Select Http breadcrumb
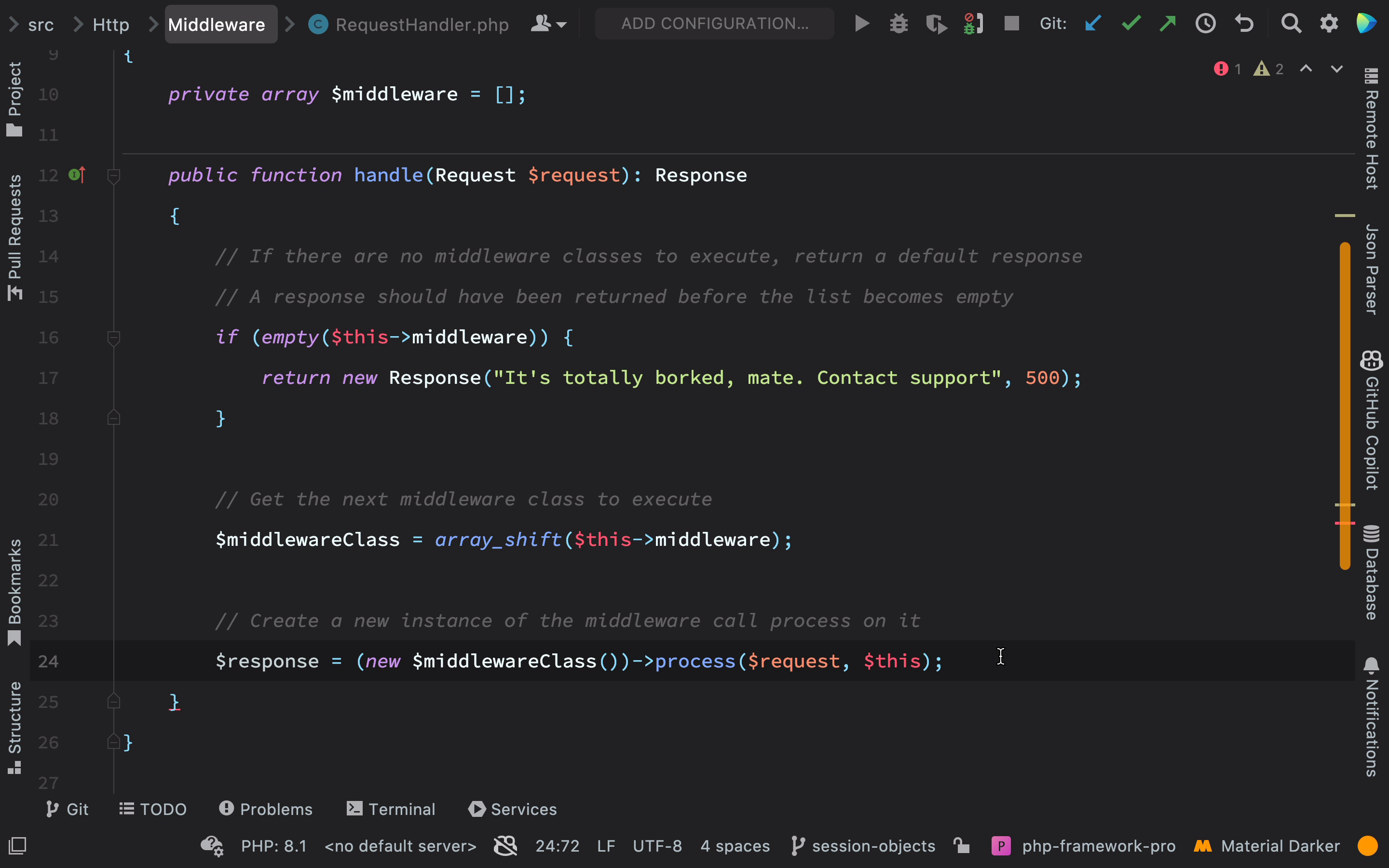This screenshot has height=868, width=1389. (111, 25)
